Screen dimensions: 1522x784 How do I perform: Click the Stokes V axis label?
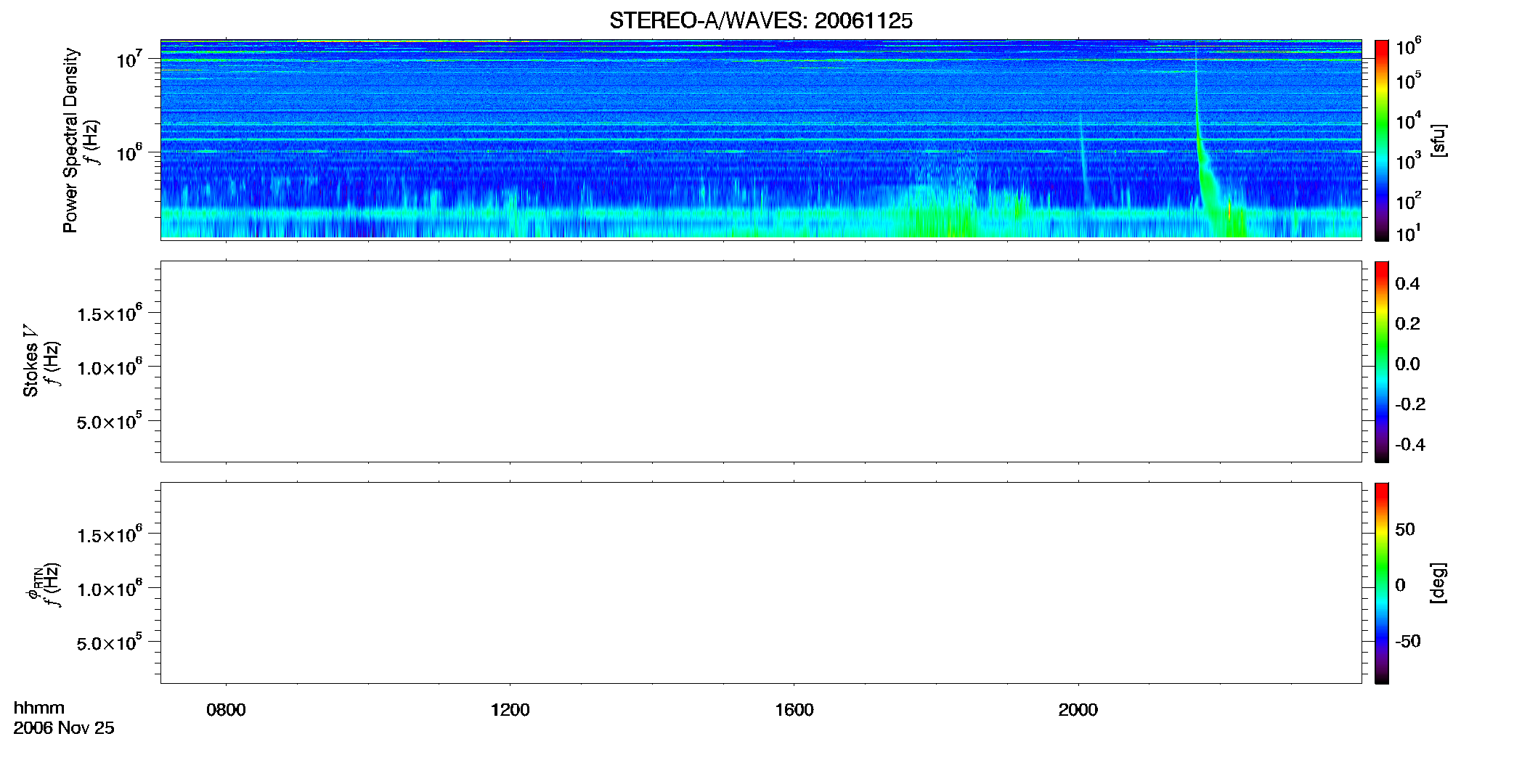click(30, 361)
